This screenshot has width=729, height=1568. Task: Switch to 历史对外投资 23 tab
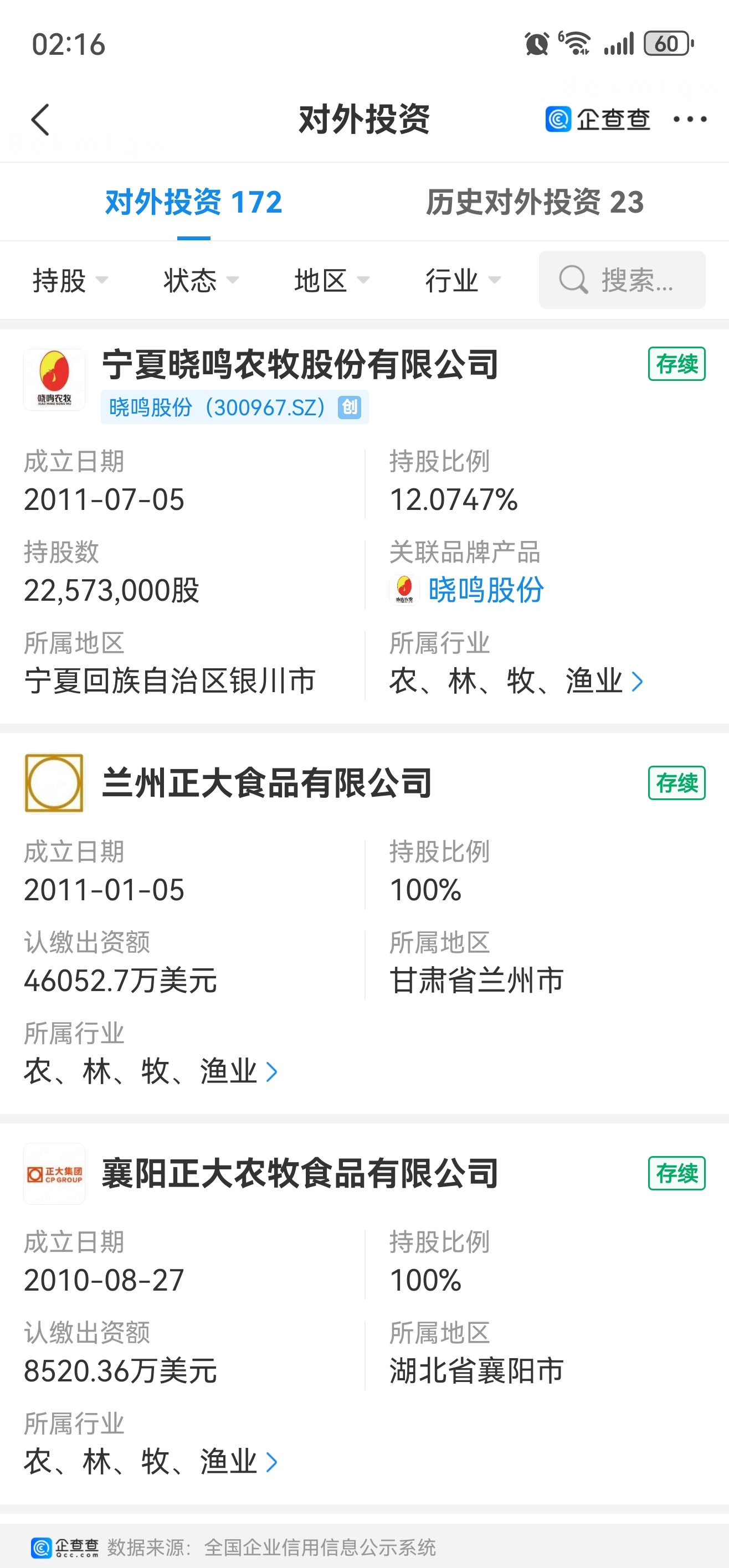tap(535, 202)
